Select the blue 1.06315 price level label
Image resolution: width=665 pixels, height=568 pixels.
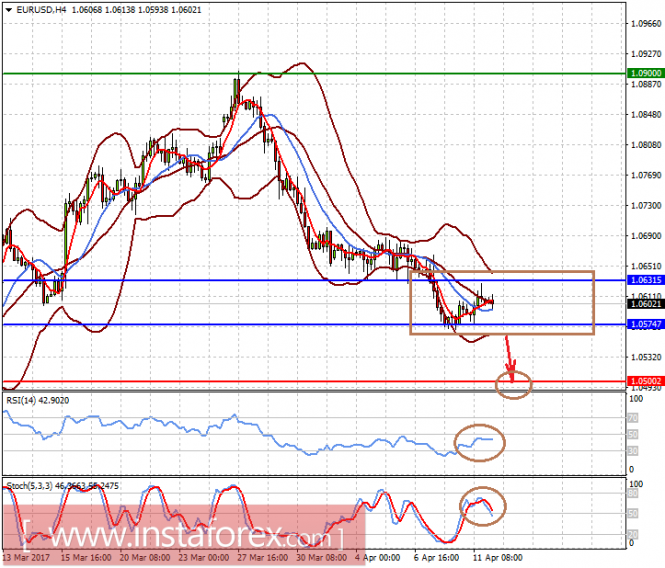coord(645,280)
